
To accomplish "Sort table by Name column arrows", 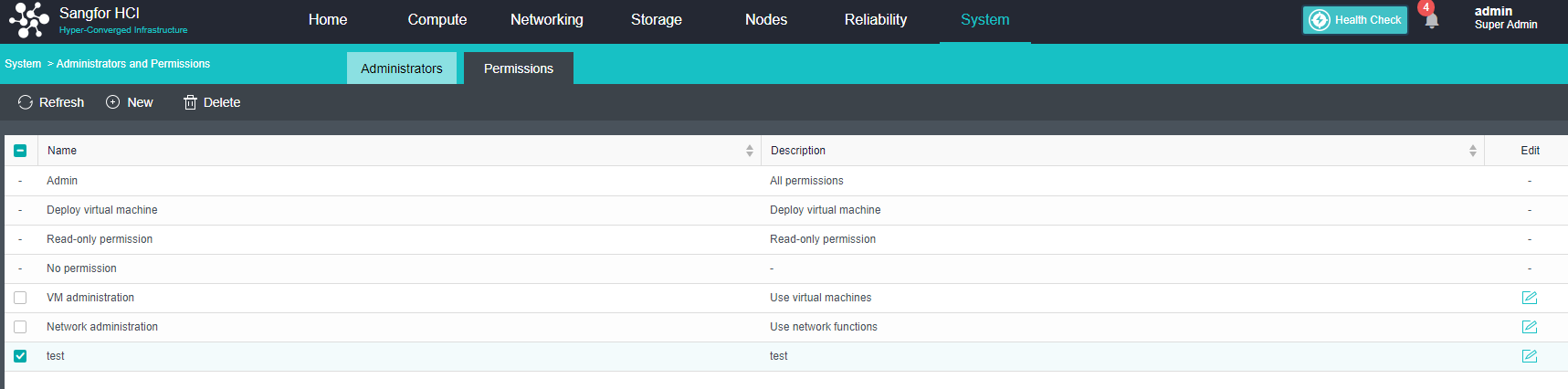I will (x=749, y=151).
